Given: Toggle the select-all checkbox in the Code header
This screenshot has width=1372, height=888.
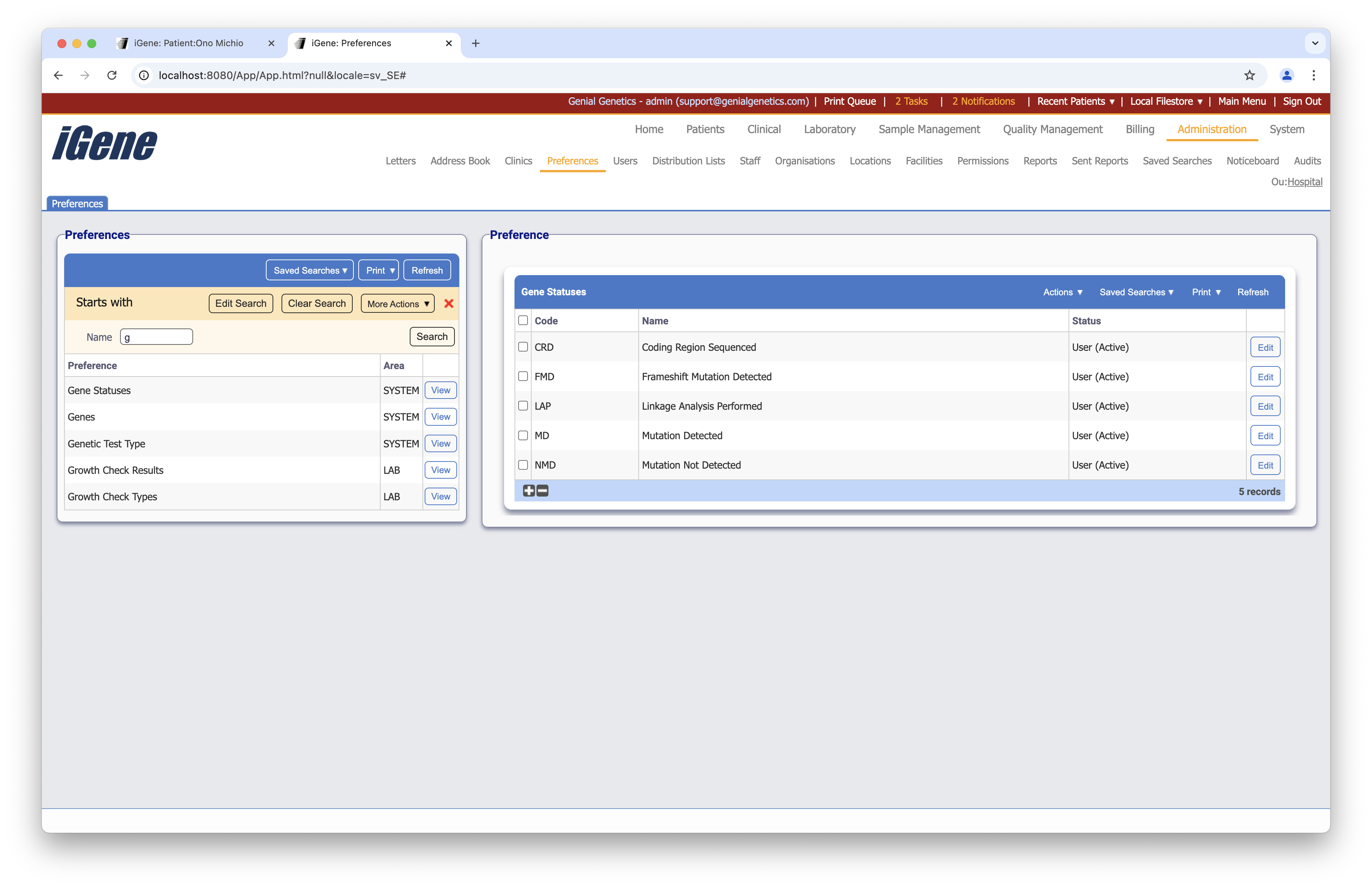Looking at the screenshot, I should point(523,320).
